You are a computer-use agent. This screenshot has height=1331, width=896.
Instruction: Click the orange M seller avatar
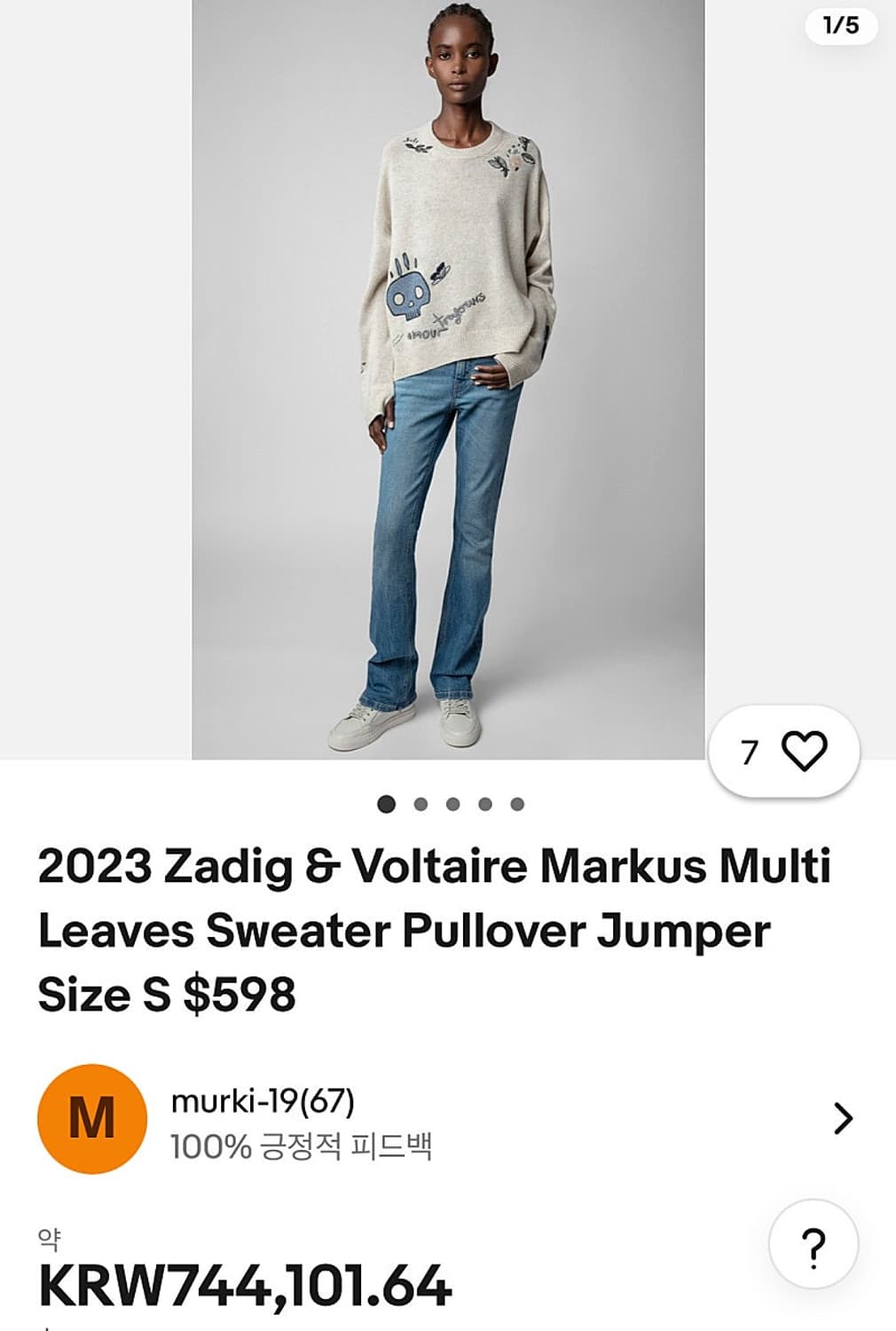pos(91,1119)
